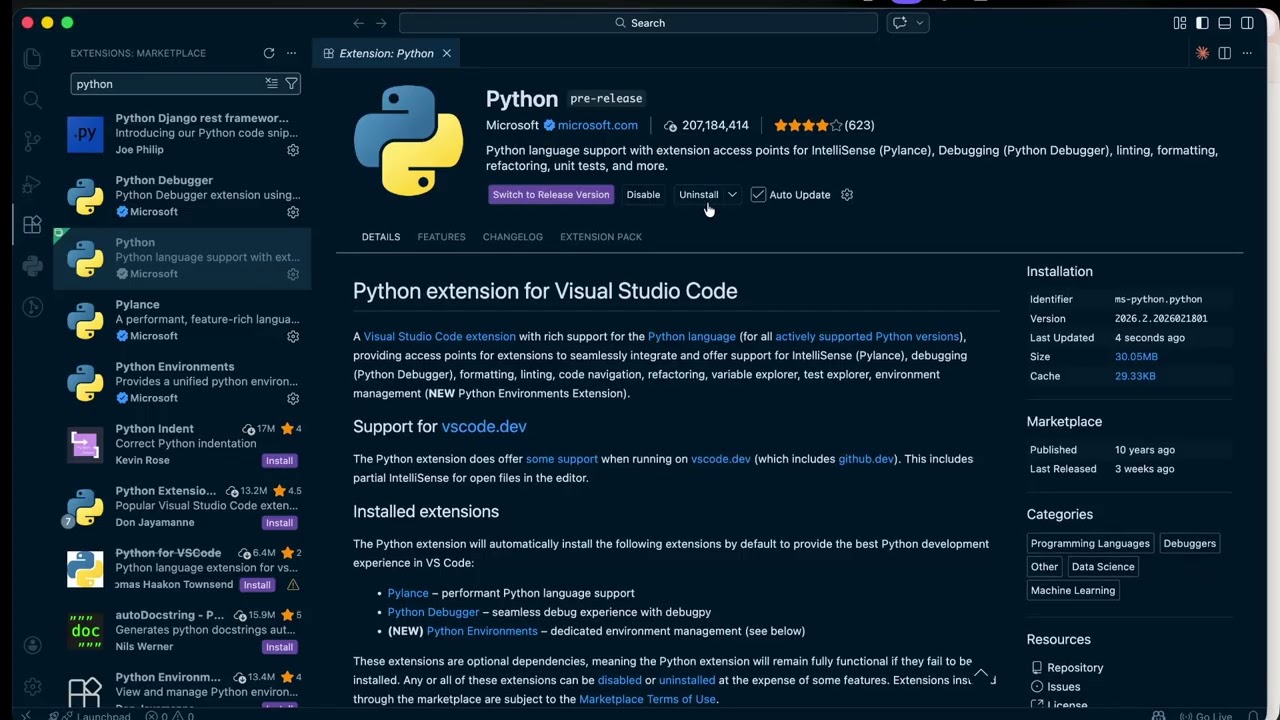Click the Programming Languages category tag

pyautogui.click(x=1090, y=543)
